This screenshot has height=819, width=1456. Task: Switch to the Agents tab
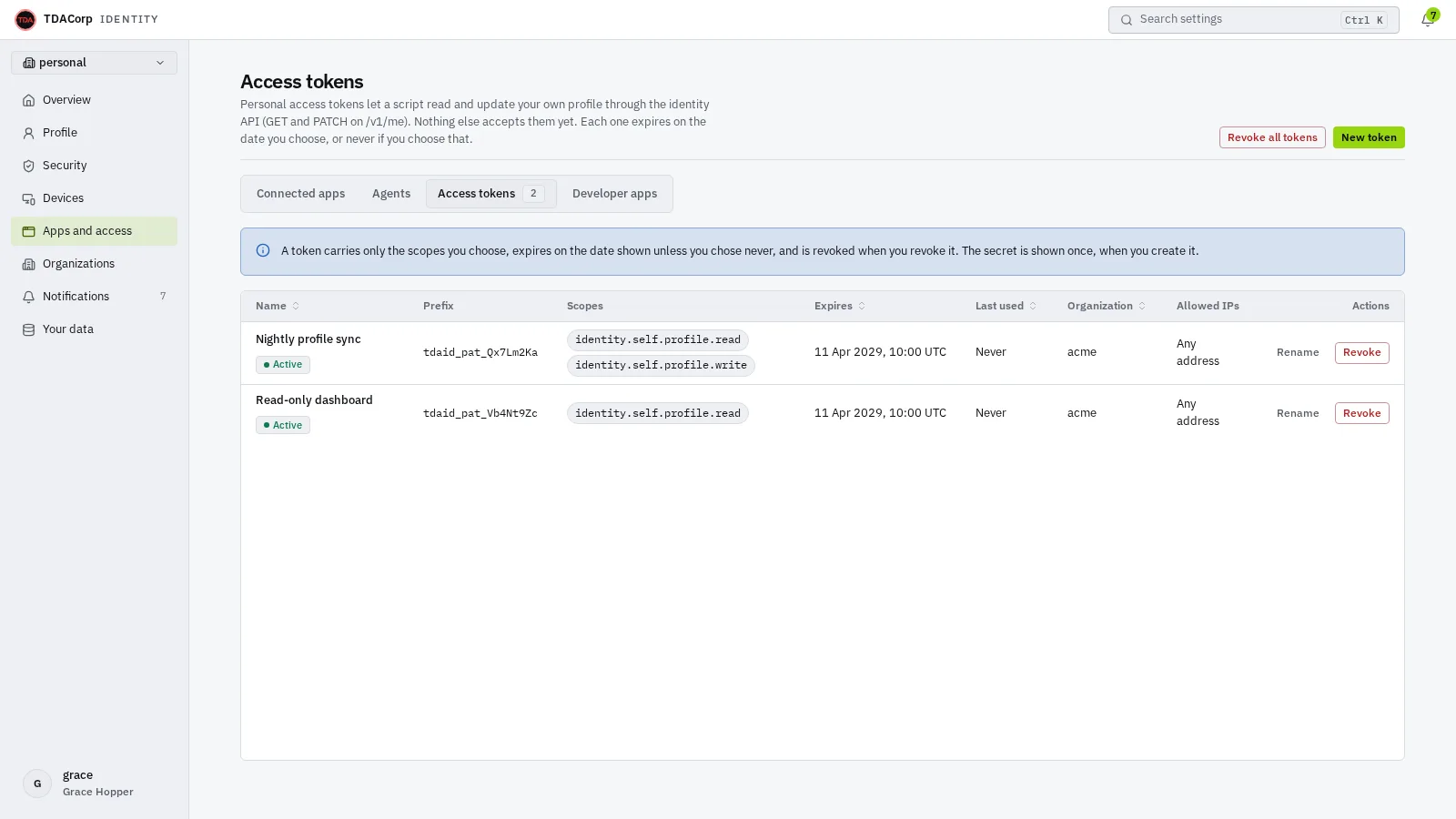pos(391,194)
